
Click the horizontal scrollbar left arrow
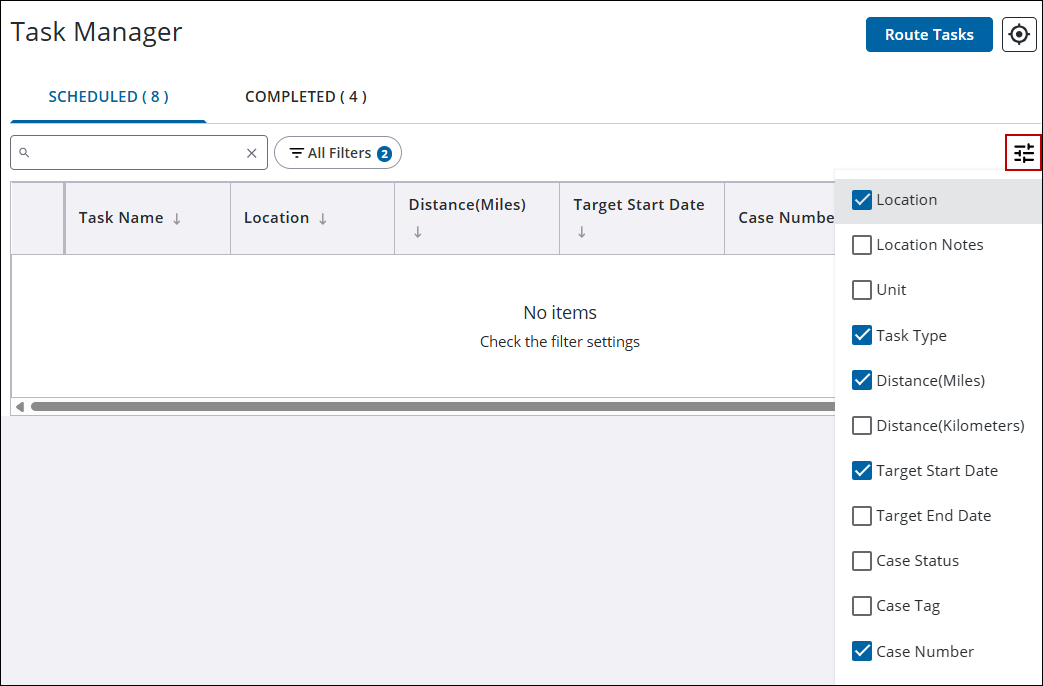18,407
